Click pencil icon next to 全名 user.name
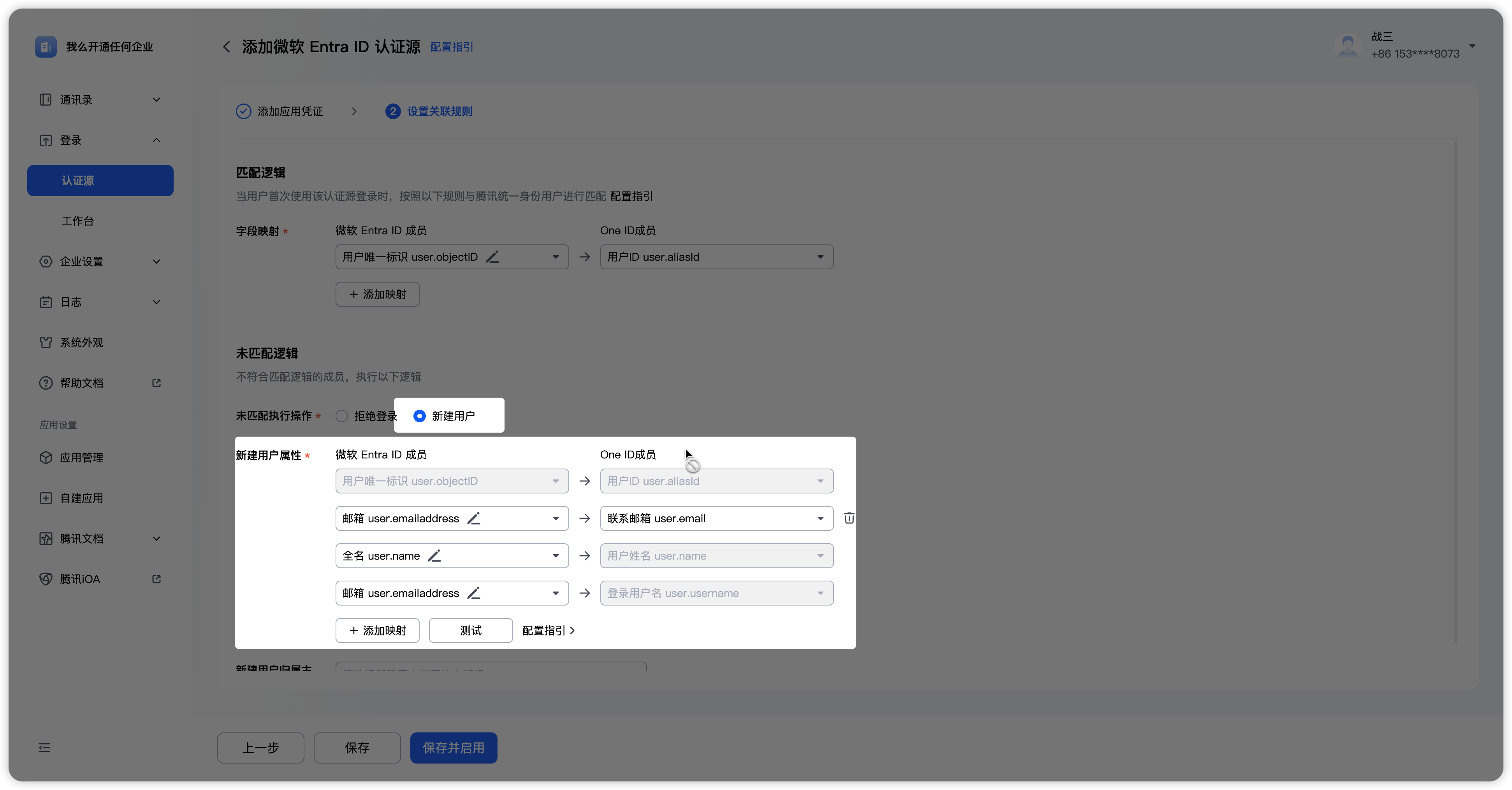This screenshot has width=1512, height=790. 434,556
